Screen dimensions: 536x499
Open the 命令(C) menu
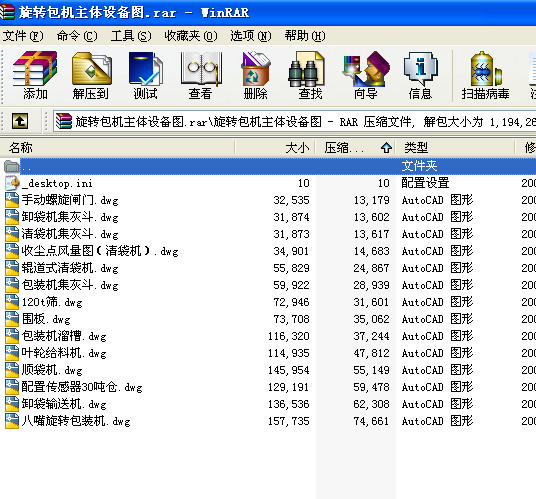(x=77, y=36)
